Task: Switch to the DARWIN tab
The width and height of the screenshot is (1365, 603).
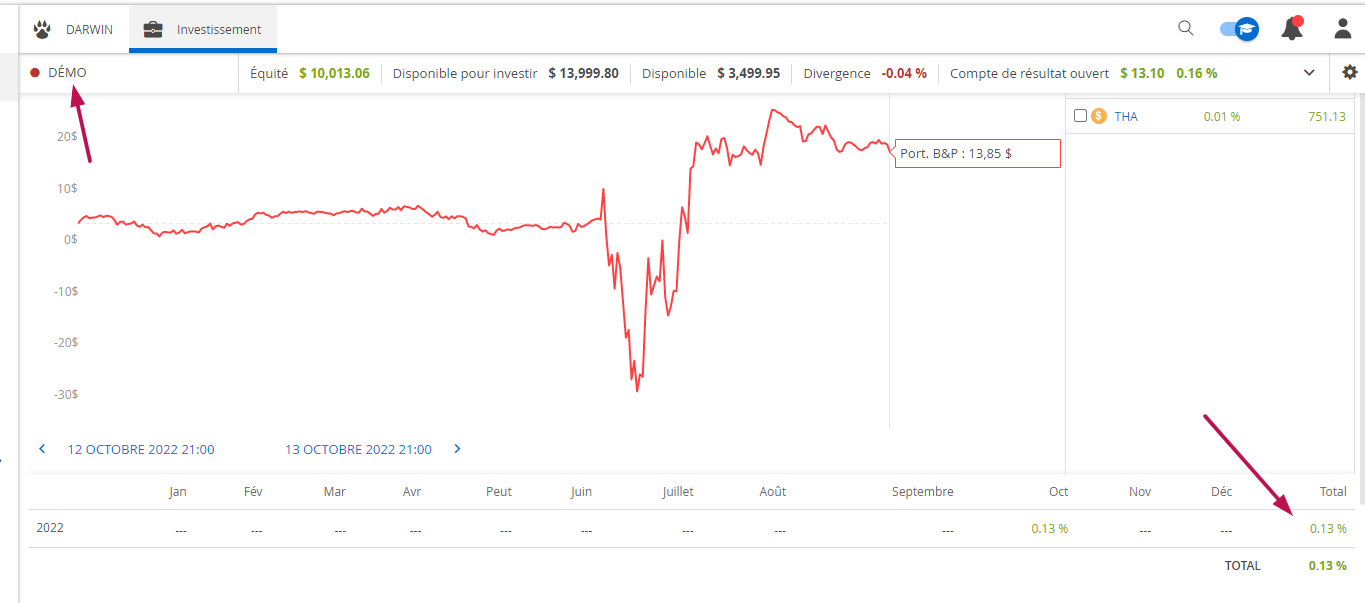Action: (x=89, y=29)
